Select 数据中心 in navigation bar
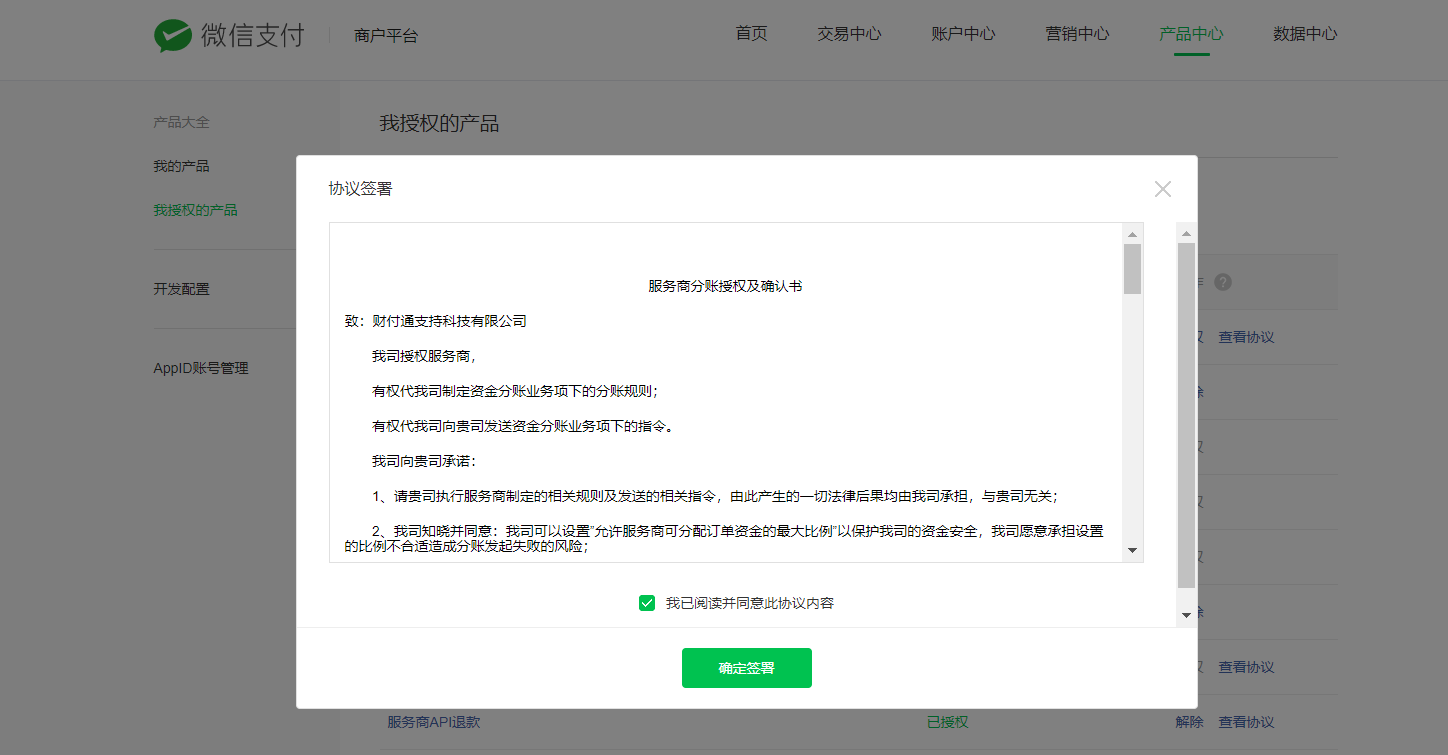1448x755 pixels. pos(1305,34)
